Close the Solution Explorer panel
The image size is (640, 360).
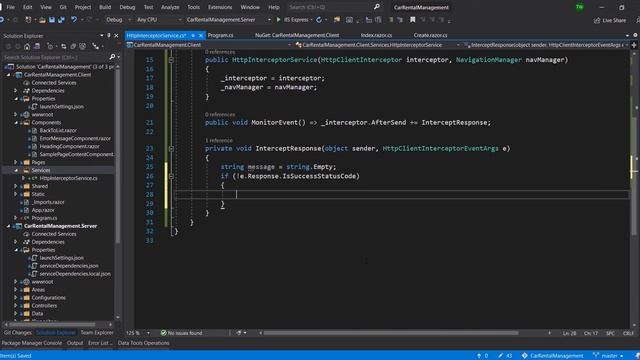tap(116, 36)
